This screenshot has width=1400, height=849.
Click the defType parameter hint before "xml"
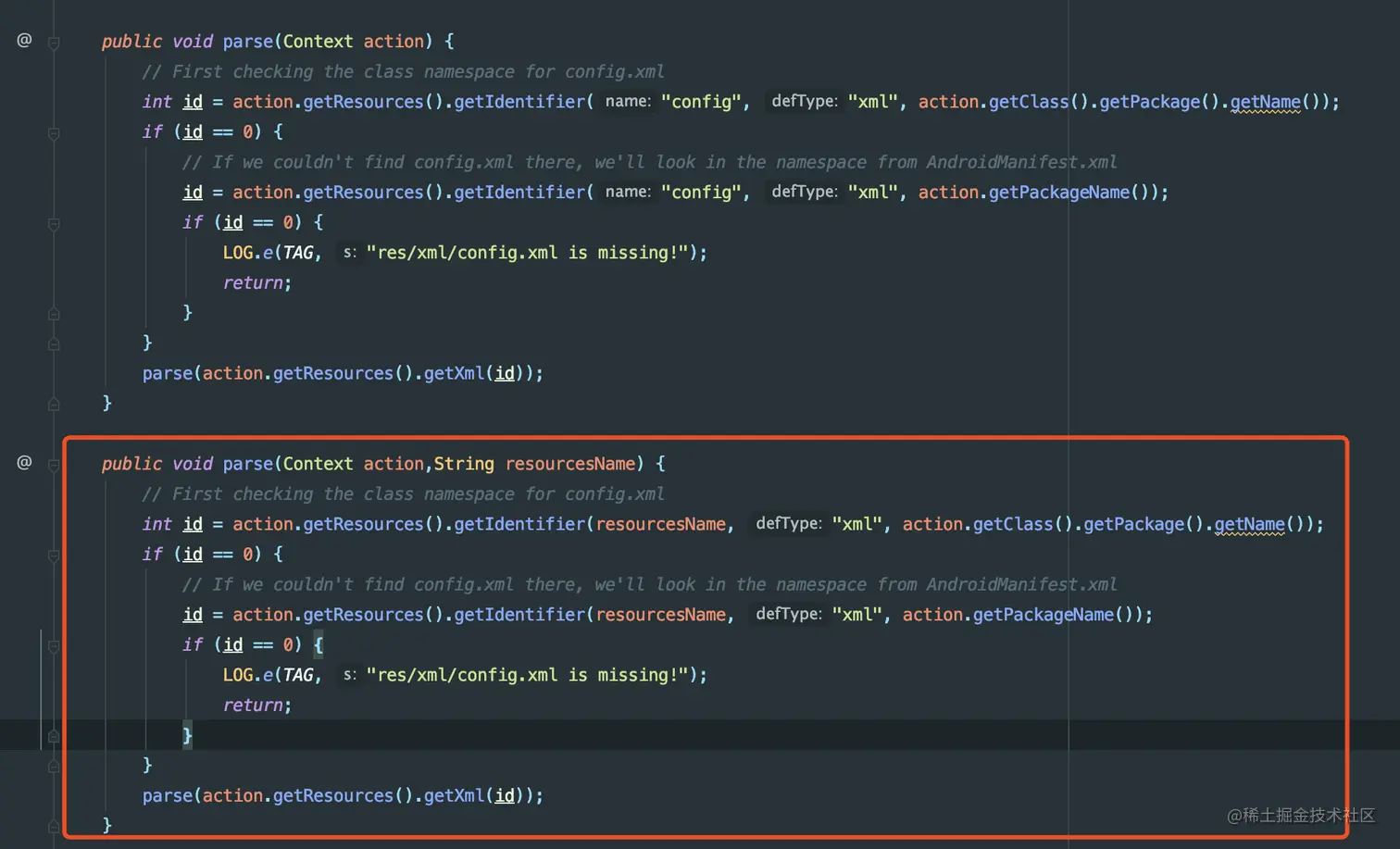(x=803, y=101)
